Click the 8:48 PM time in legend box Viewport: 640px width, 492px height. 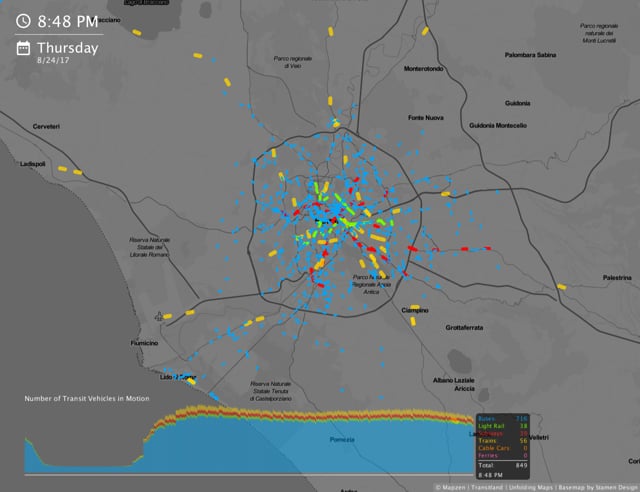[490, 475]
